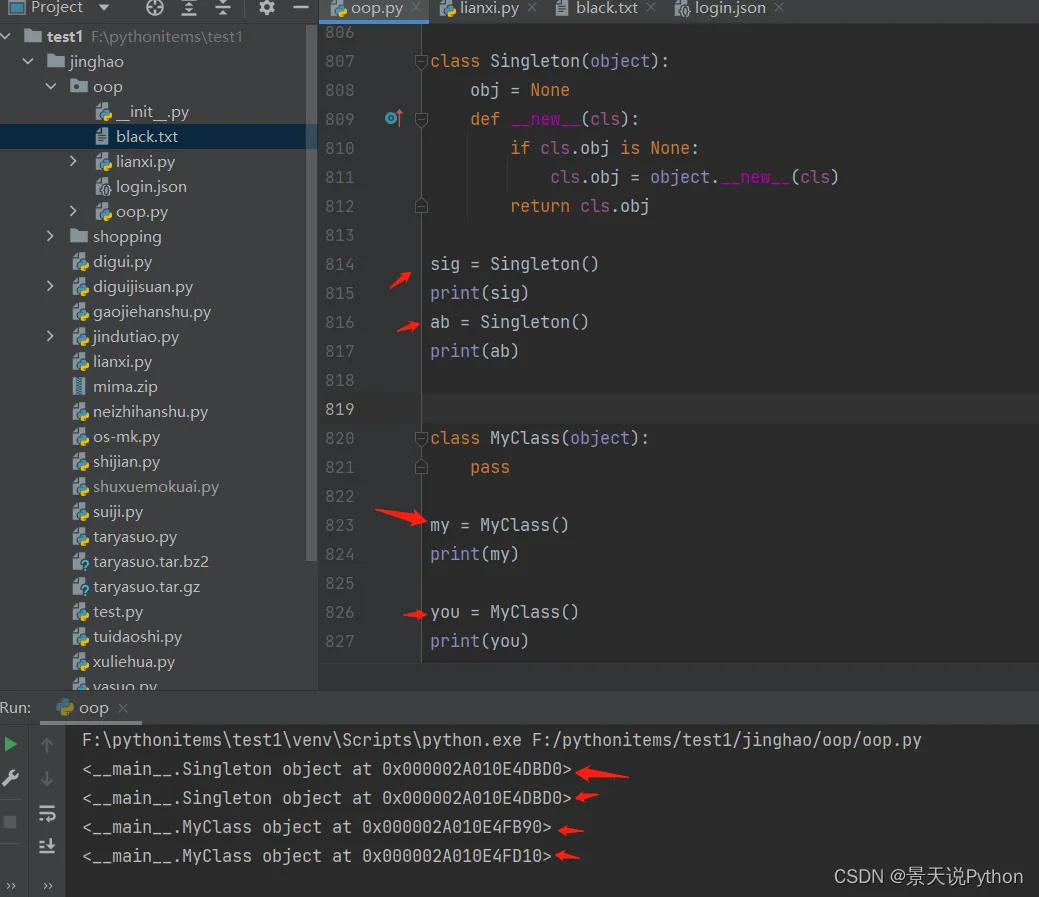Click the override marker on line 809

[x=393, y=119]
